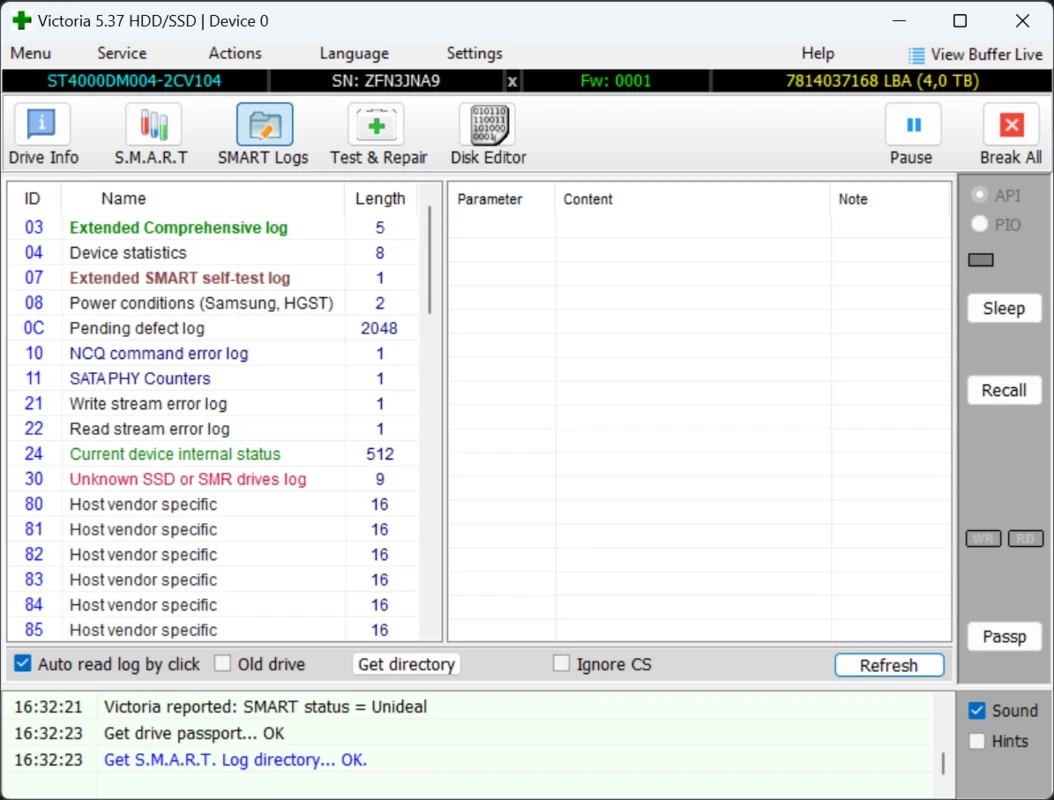Open the Service menu
This screenshot has width=1054, height=800.
click(122, 54)
